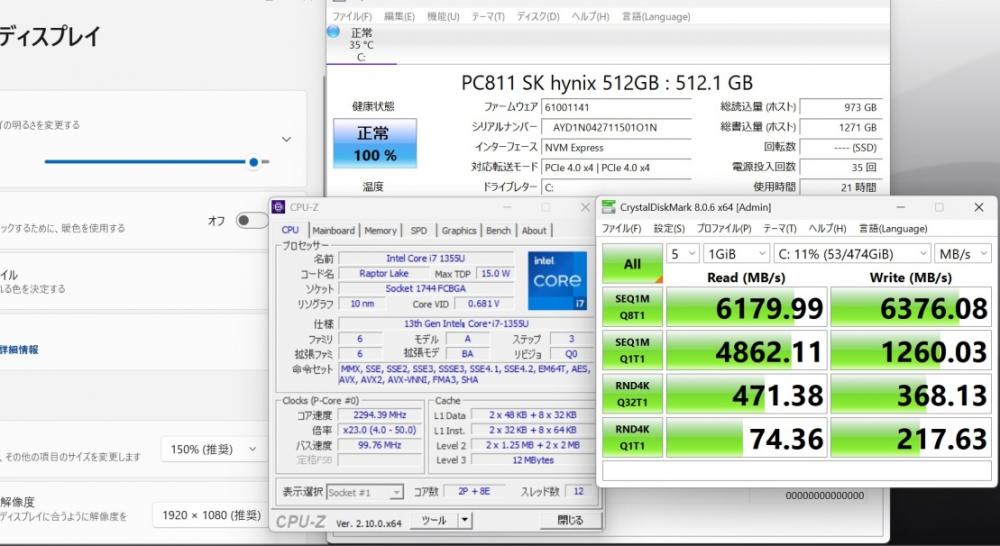This screenshot has width=1000, height=546.
Task: Open プロファイル(P) menu in CrystalDiskMark
Action: click(x=724, y=228)
